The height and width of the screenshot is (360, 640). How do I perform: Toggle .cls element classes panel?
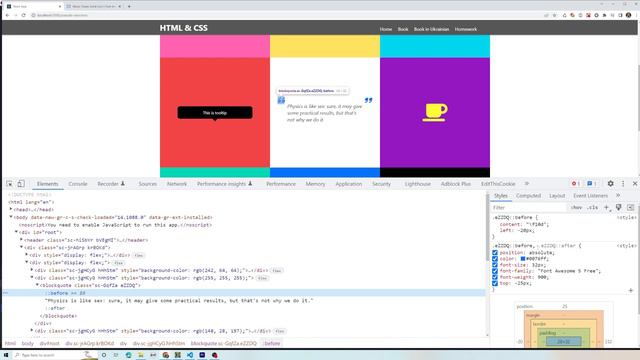[592, 208]
